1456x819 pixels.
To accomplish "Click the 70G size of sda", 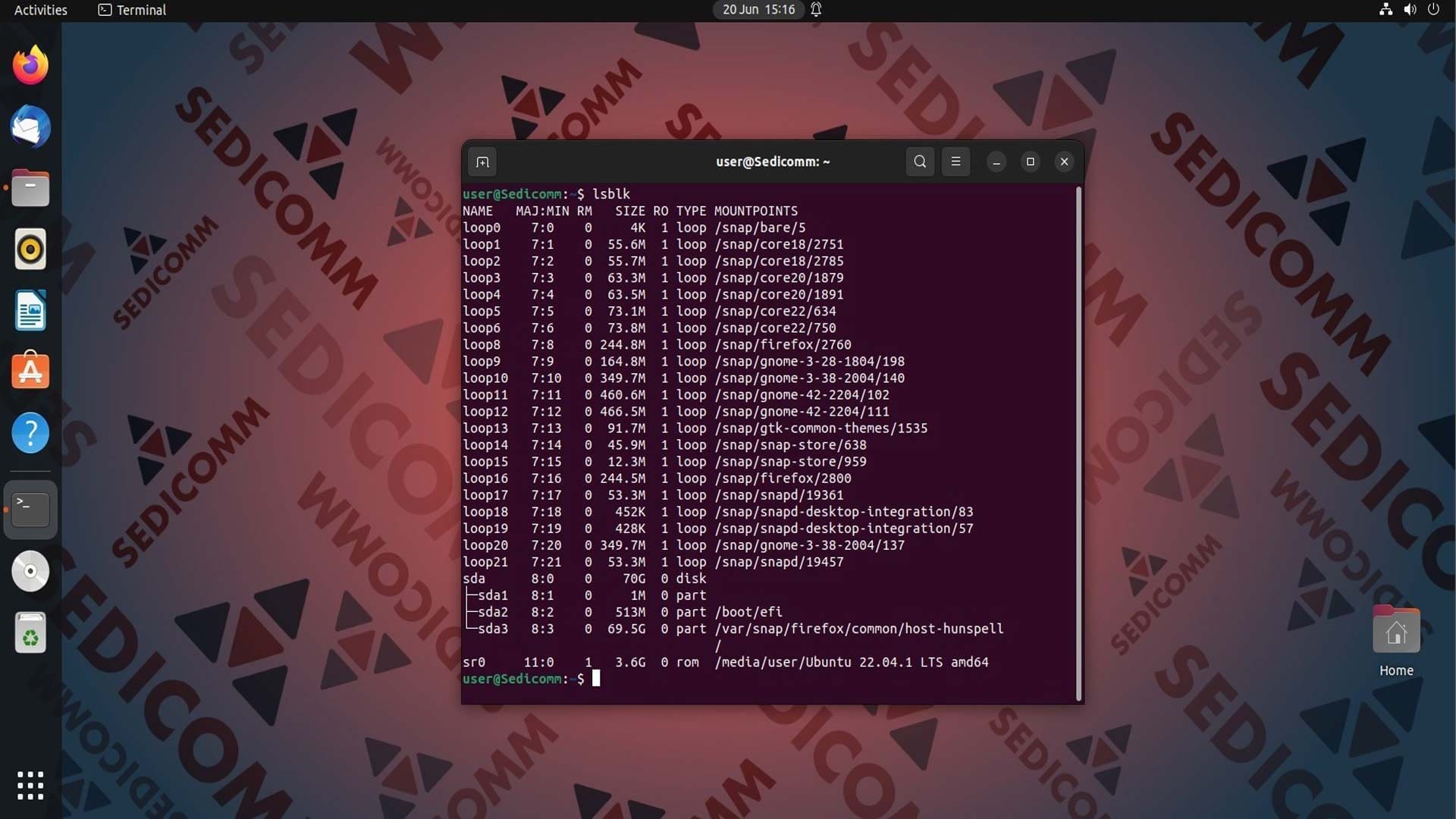I will click(634, 578).
